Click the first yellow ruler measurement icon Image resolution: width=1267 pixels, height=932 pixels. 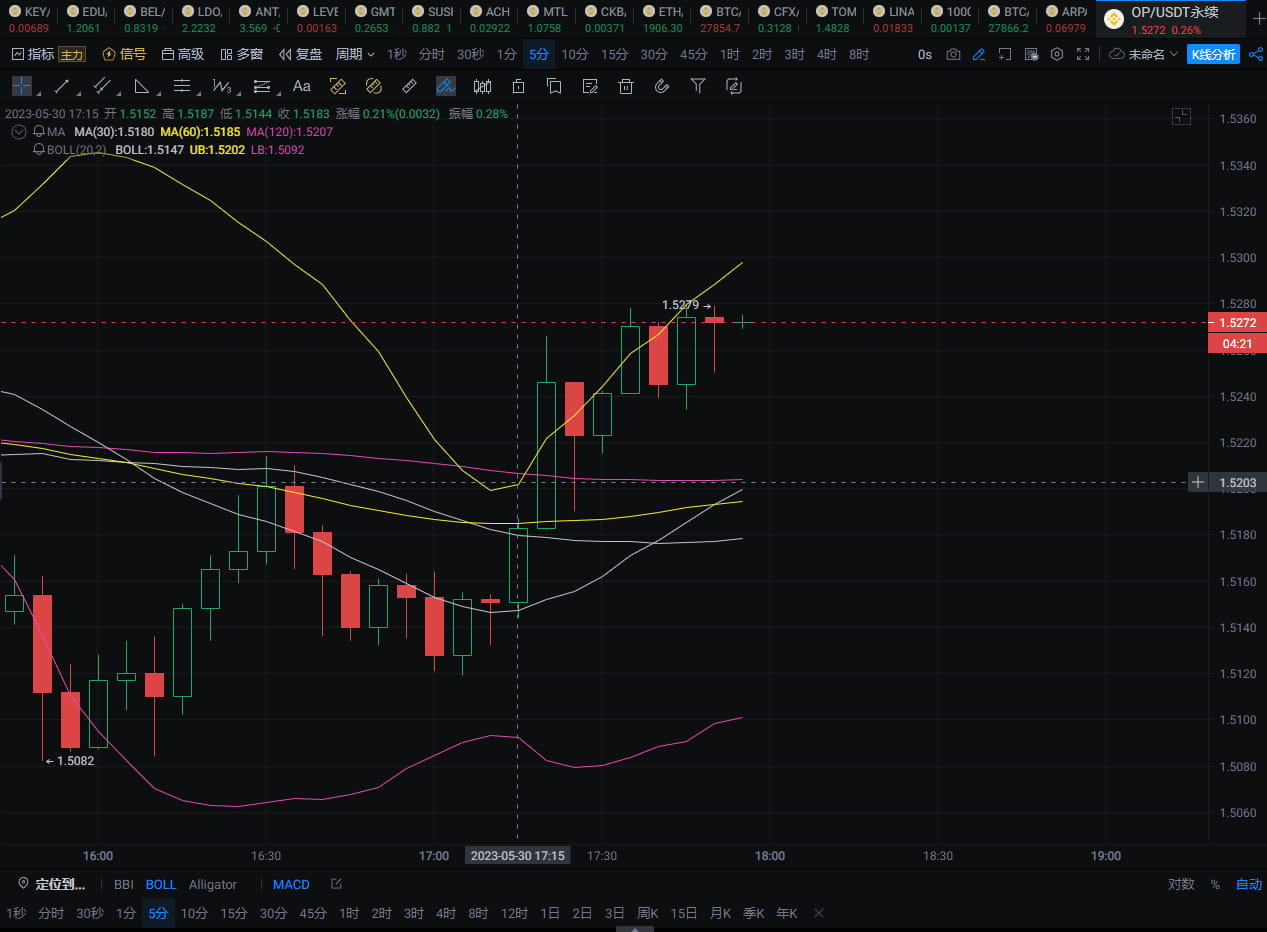pyautogui.click(x=337, y=86)
